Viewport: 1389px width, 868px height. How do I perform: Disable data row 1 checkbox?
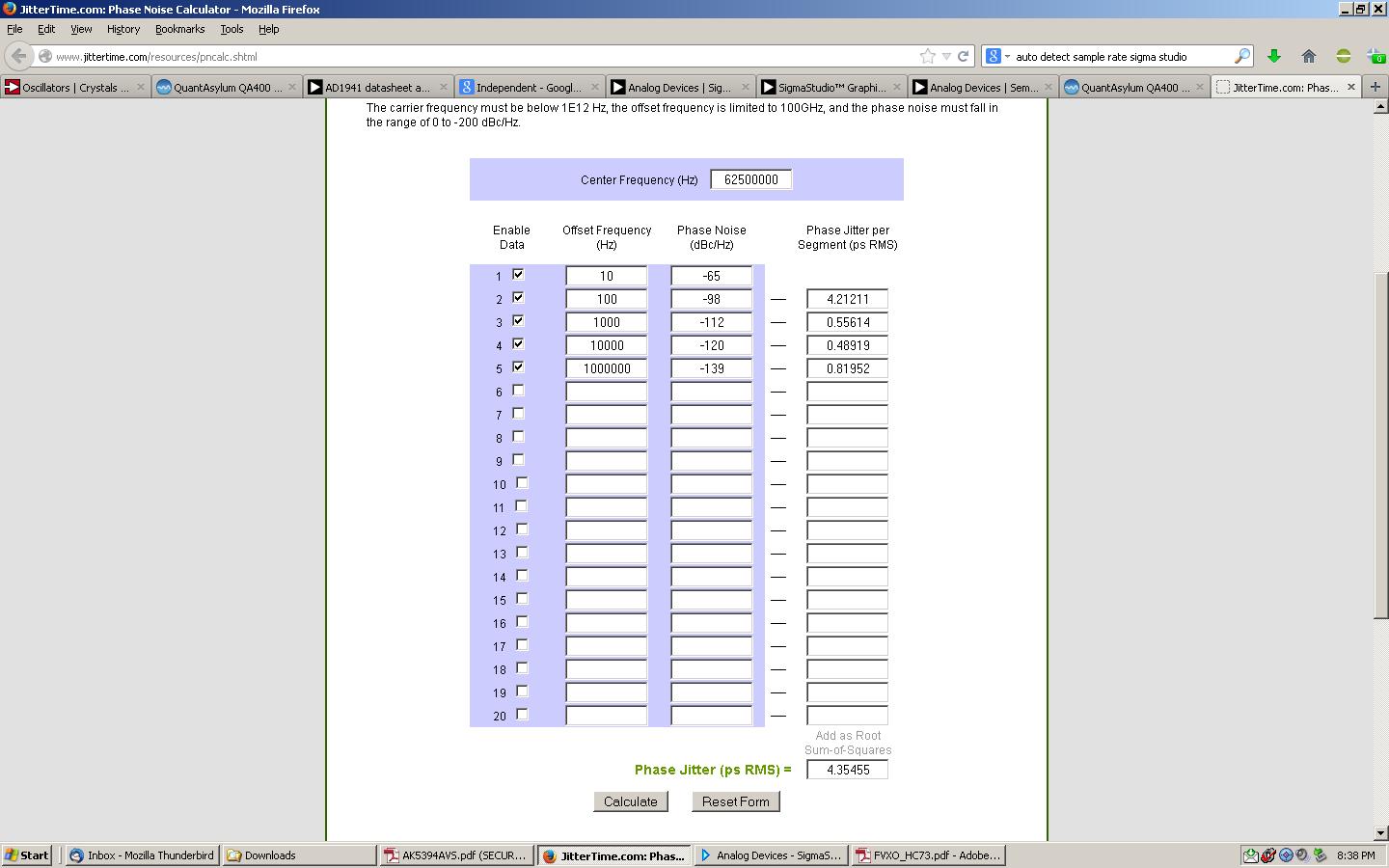[518, 275]
